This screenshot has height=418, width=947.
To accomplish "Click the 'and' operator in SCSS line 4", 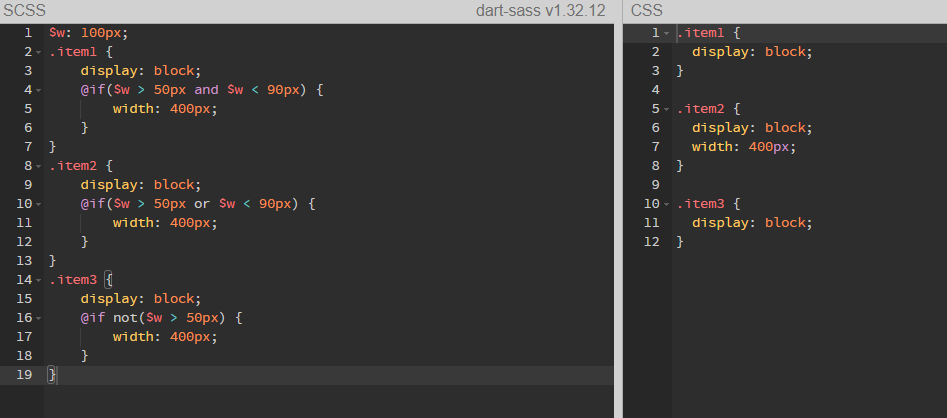I will coord(207,90).
